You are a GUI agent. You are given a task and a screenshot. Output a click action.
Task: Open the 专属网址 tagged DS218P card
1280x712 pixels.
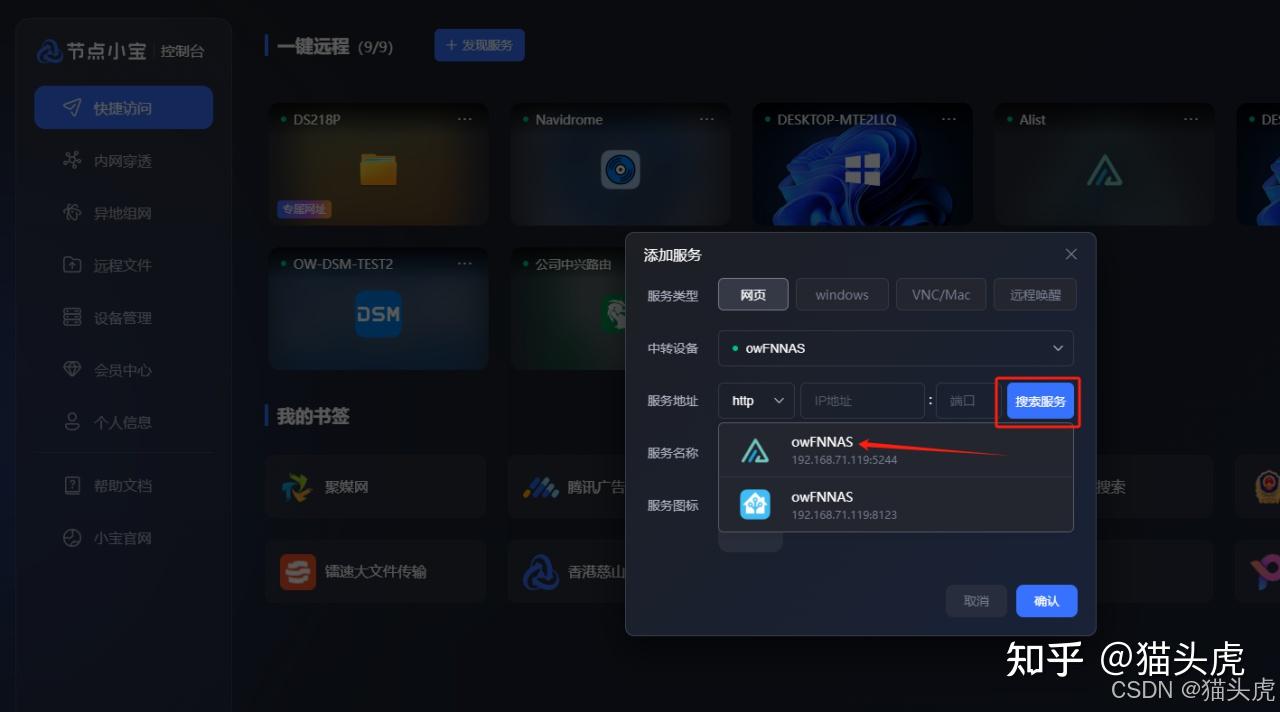pos(378,165)
